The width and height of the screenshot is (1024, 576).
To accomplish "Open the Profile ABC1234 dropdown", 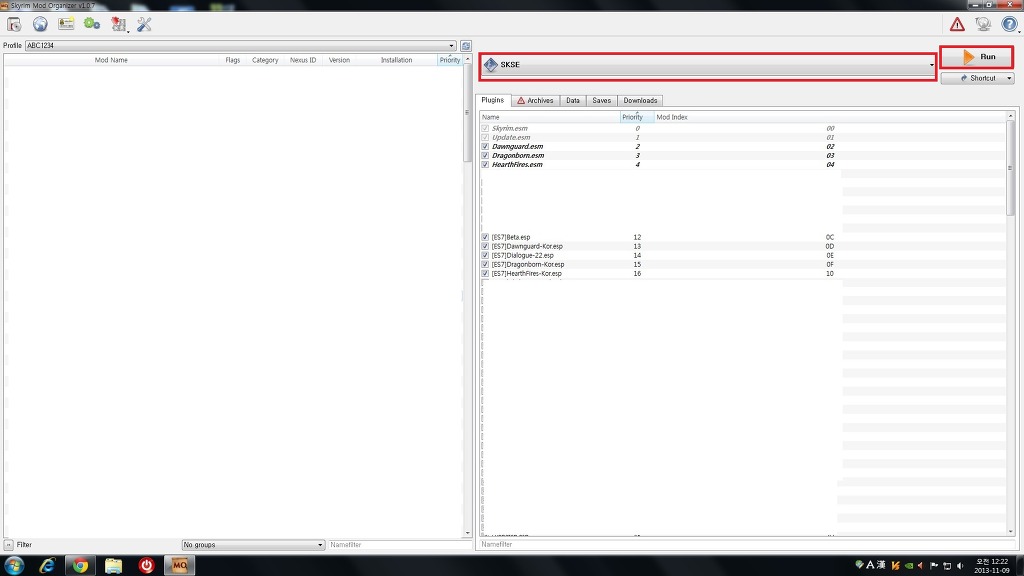I will [240, 46].
